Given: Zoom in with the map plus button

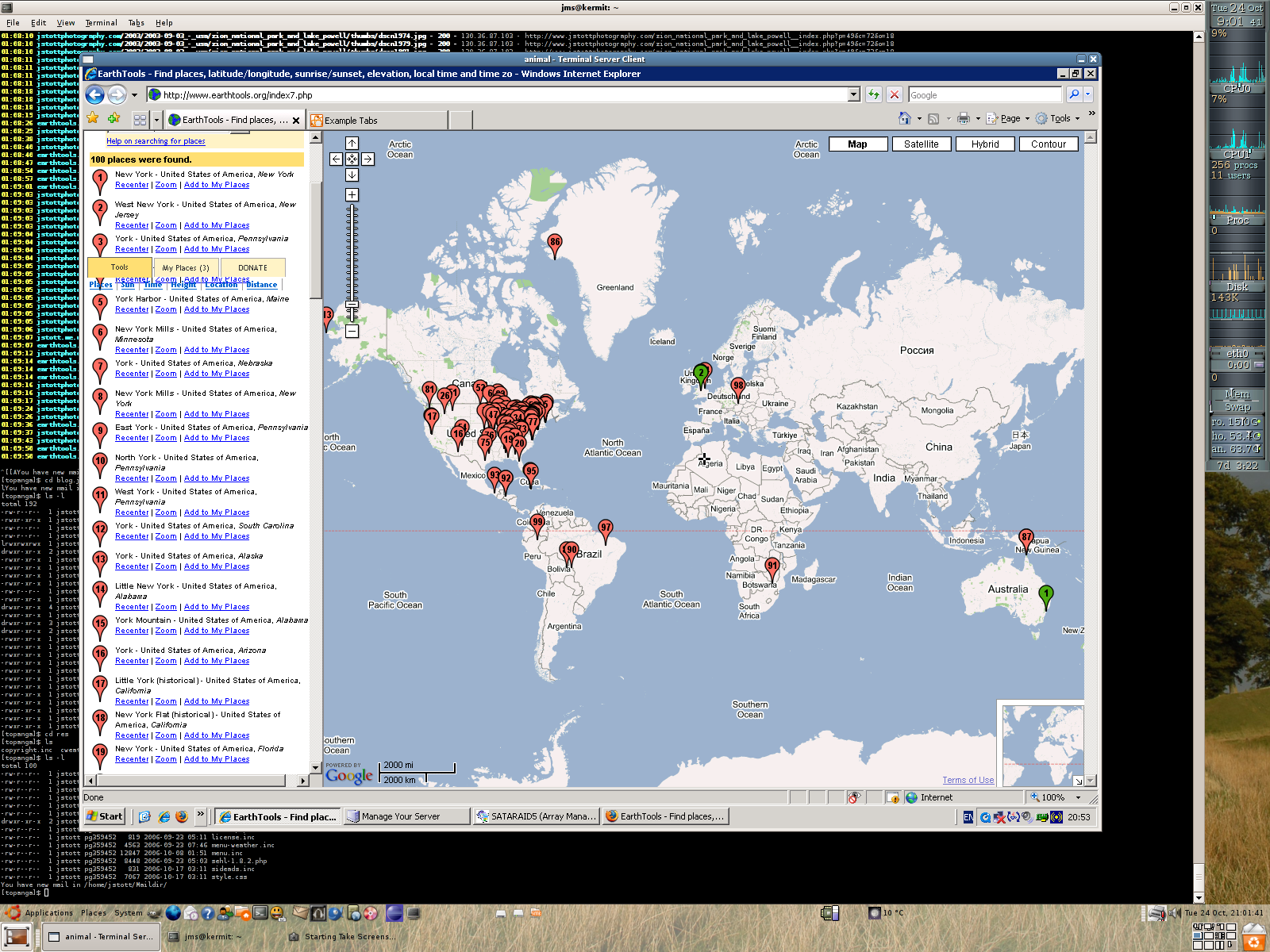Looking at the screenshot, I should click(x=352, y=194).
